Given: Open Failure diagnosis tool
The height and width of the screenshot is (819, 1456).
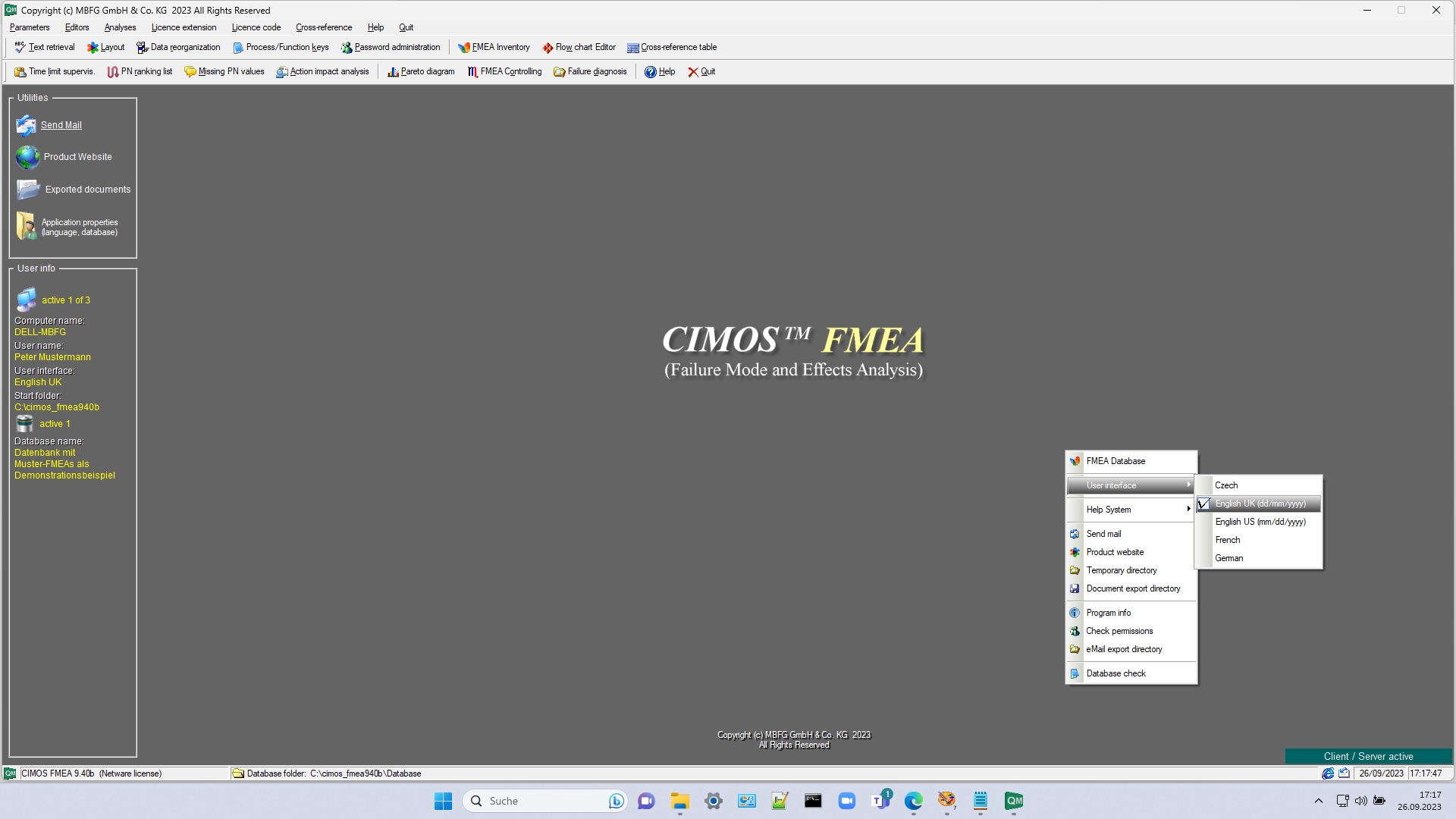Looking at the screenshot, I should coord(590,71).
